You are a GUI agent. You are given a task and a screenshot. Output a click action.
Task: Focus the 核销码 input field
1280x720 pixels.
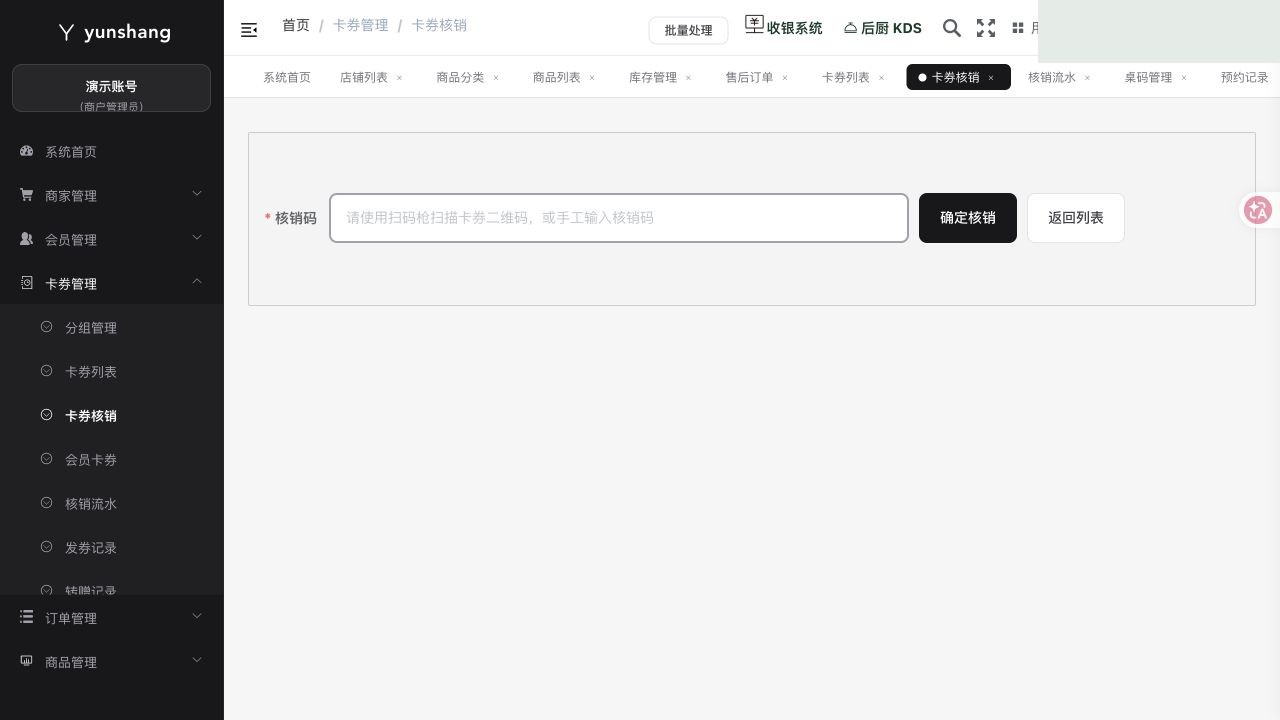[x=619, y=218]
